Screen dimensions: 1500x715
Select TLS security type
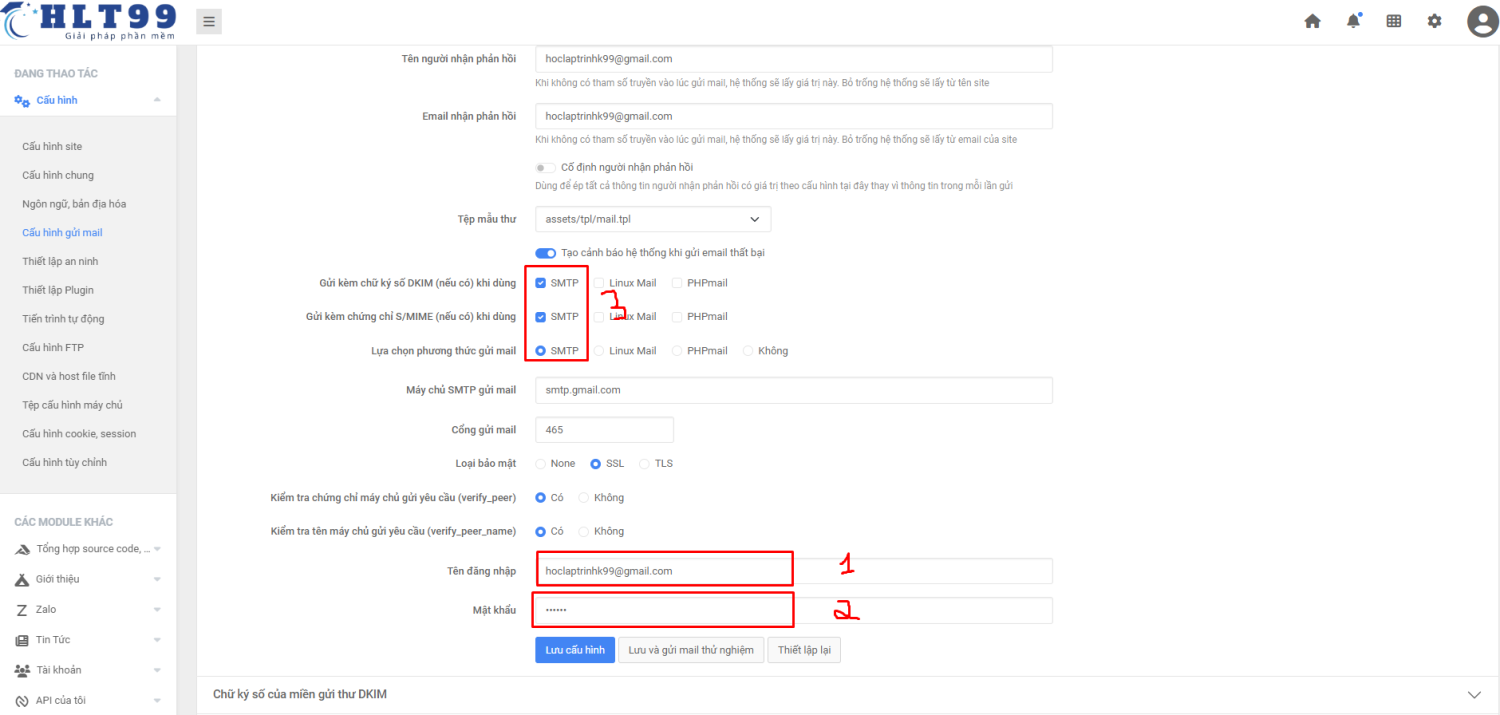click(645, 464)
